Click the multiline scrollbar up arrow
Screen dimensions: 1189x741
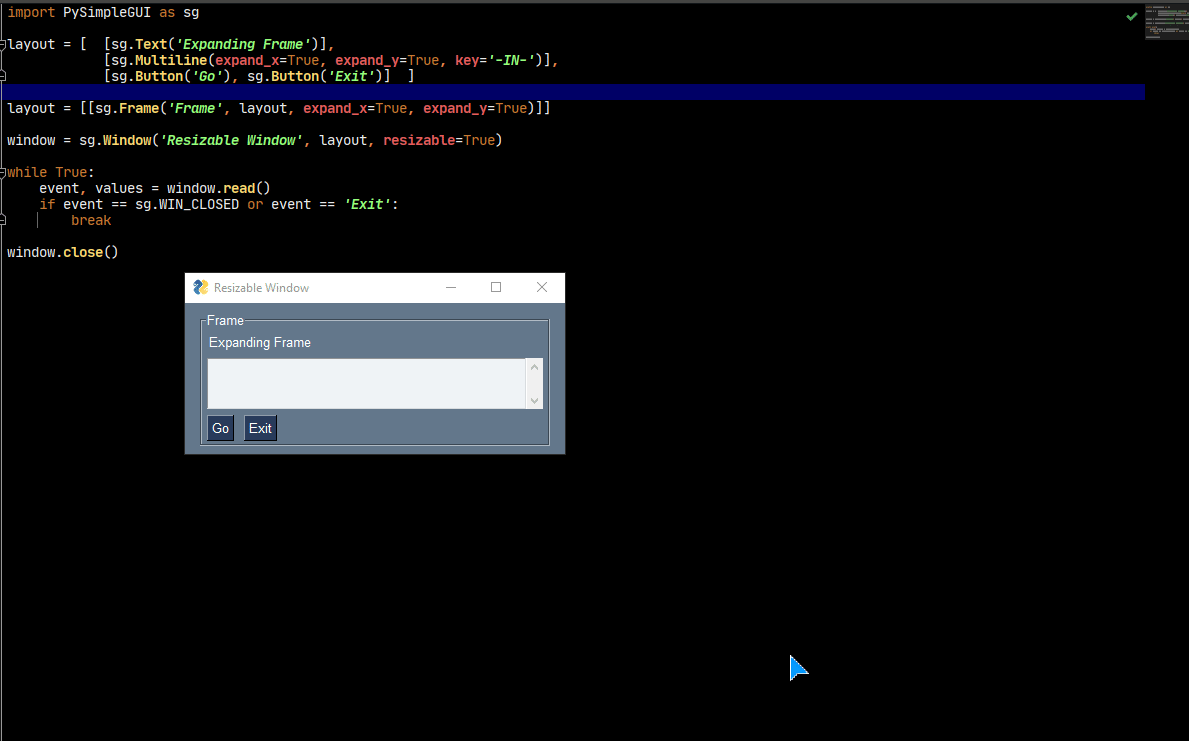(535, 368)
